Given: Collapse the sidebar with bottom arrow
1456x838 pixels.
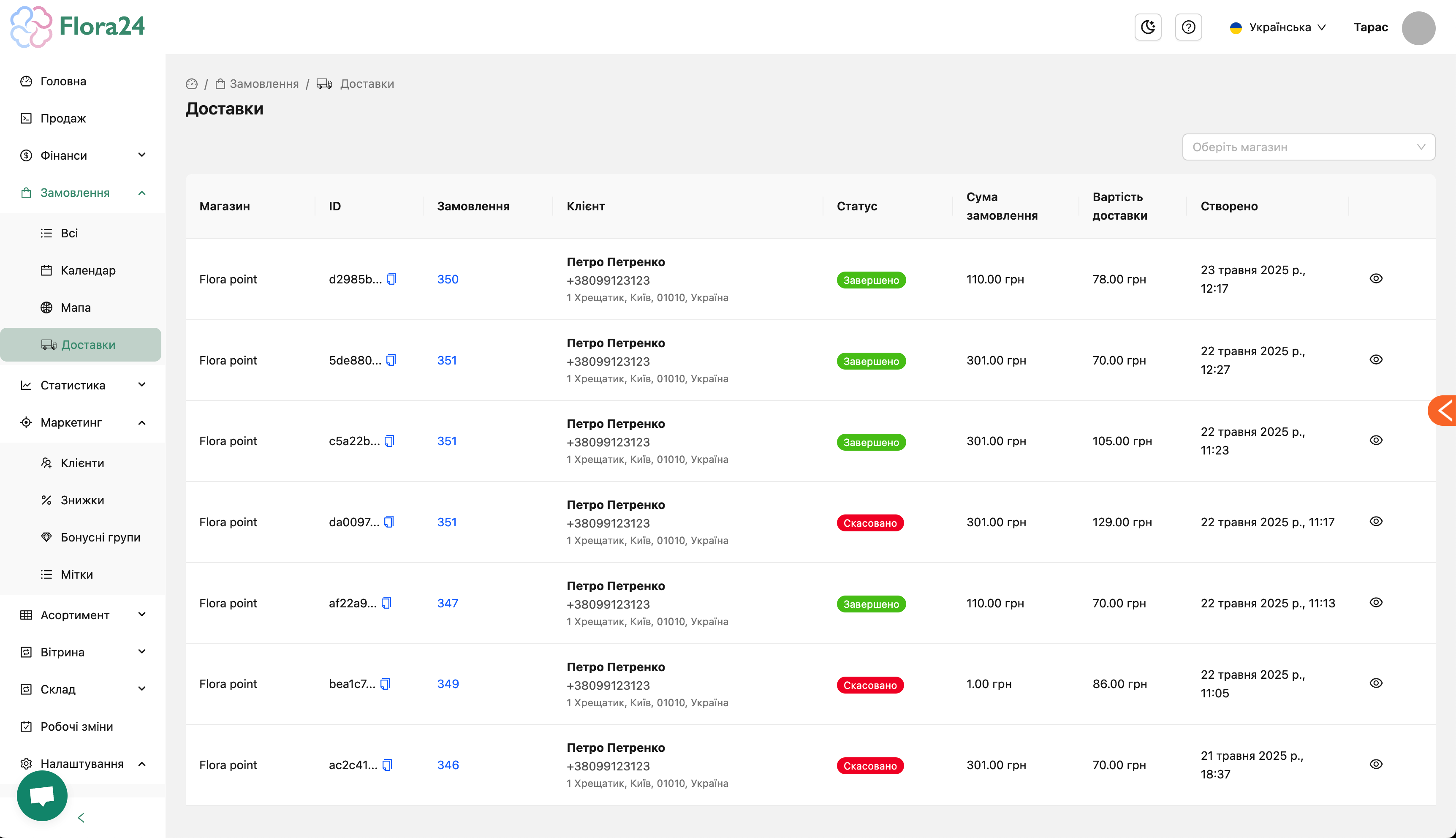Looking at the screenshot, I should (x=81, y=818).
